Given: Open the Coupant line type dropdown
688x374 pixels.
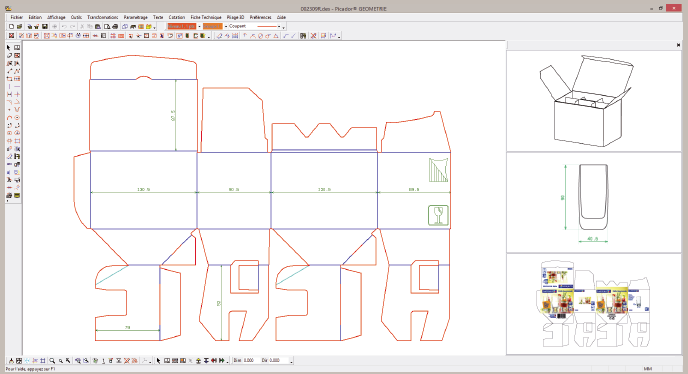Looking at the screenshot, I should pyautogui.click(x=279, y=26).
